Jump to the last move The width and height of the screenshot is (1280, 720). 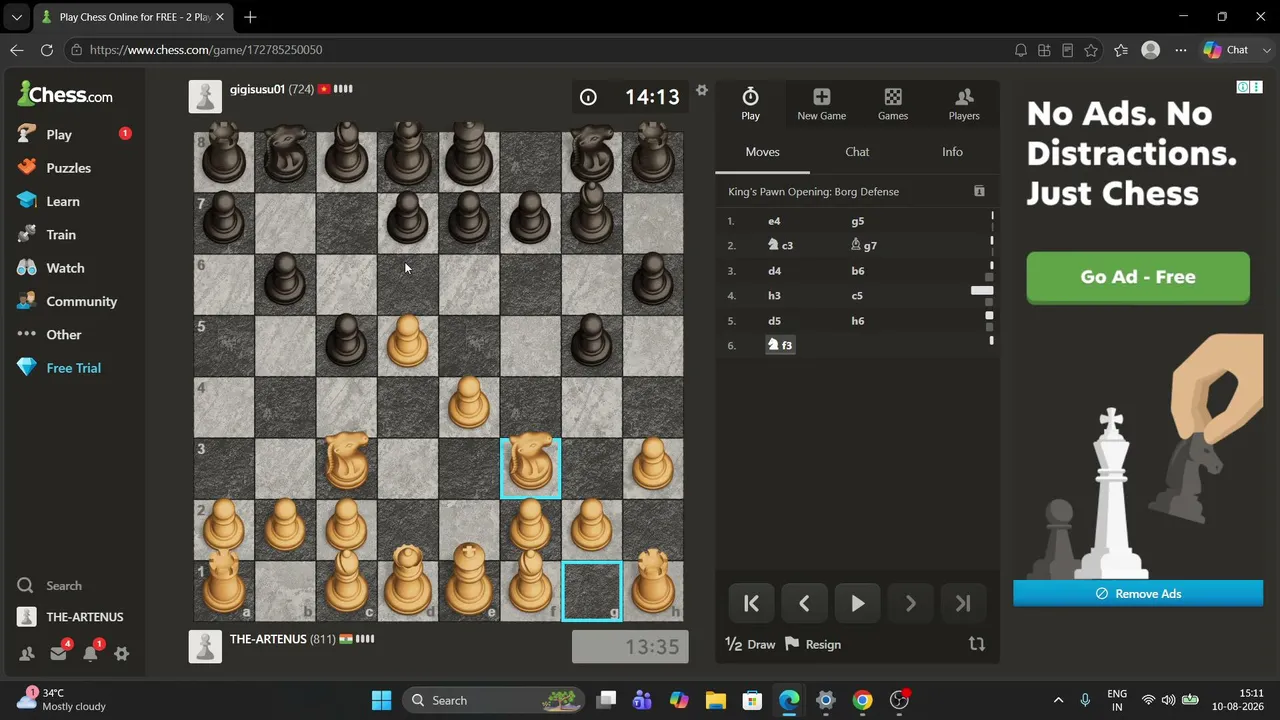click(963, 603)
